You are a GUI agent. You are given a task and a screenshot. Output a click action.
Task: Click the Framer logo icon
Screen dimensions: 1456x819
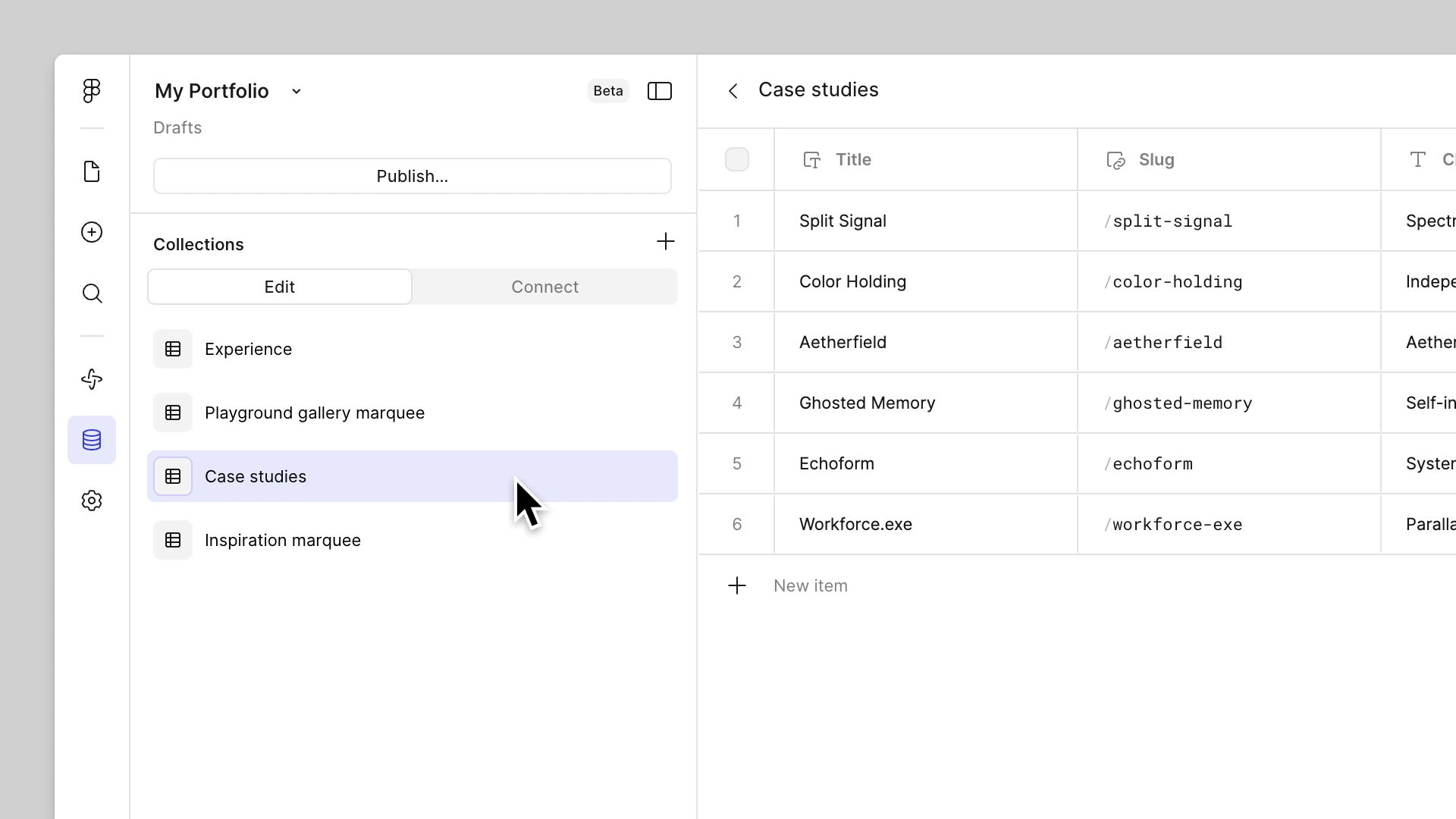pyautogui.click(x=91, y=90)
